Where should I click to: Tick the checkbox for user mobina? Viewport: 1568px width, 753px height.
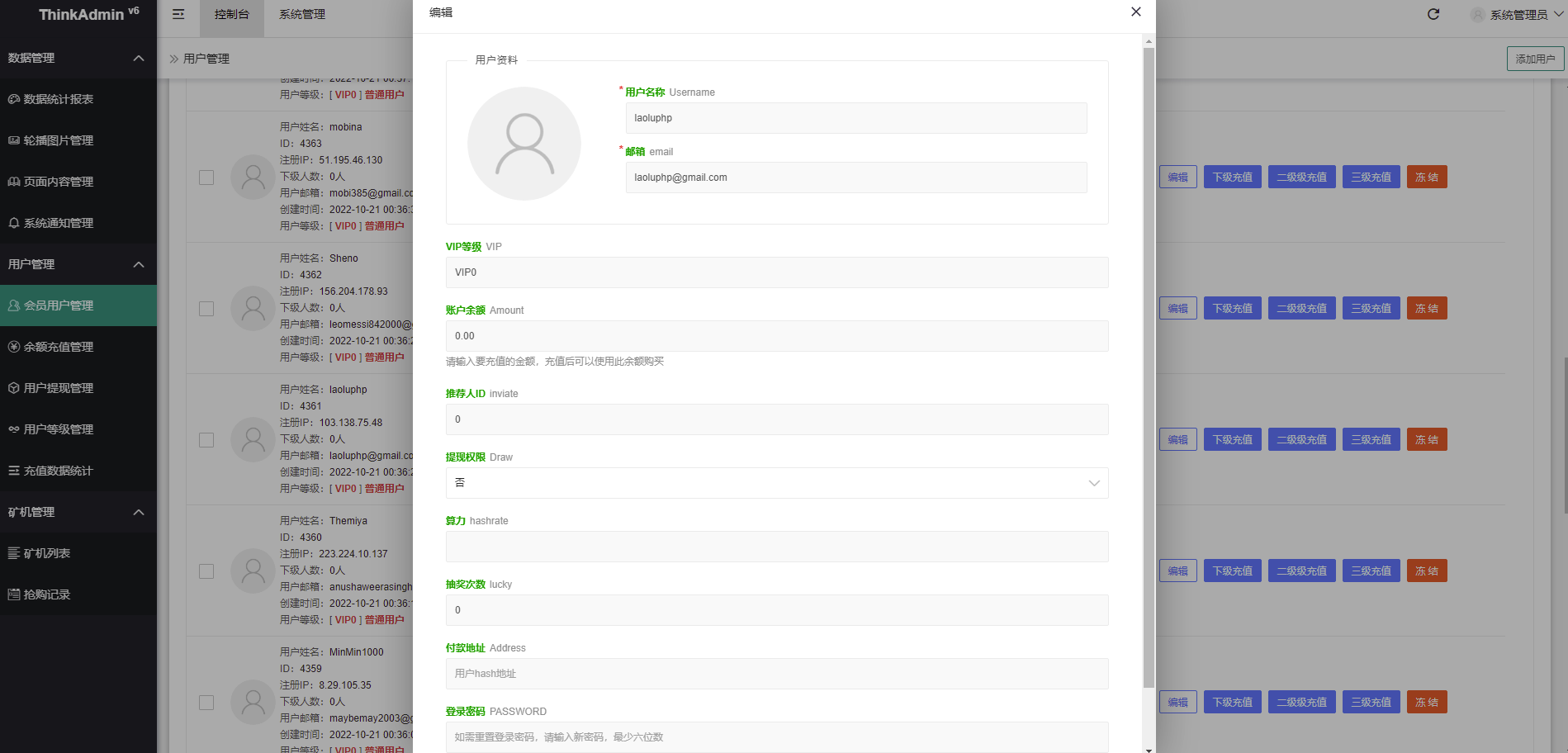(206, 178)
